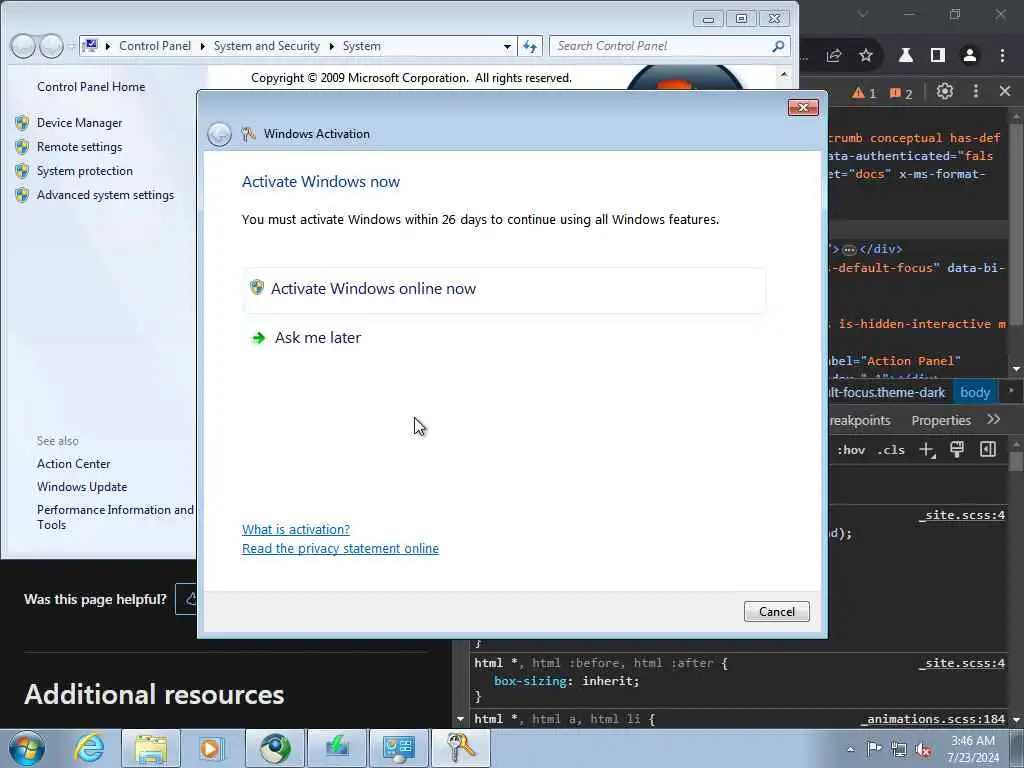The image size is (1024, 768).
Task: Open the Windows Start menu
Action: tap(27, 748)
